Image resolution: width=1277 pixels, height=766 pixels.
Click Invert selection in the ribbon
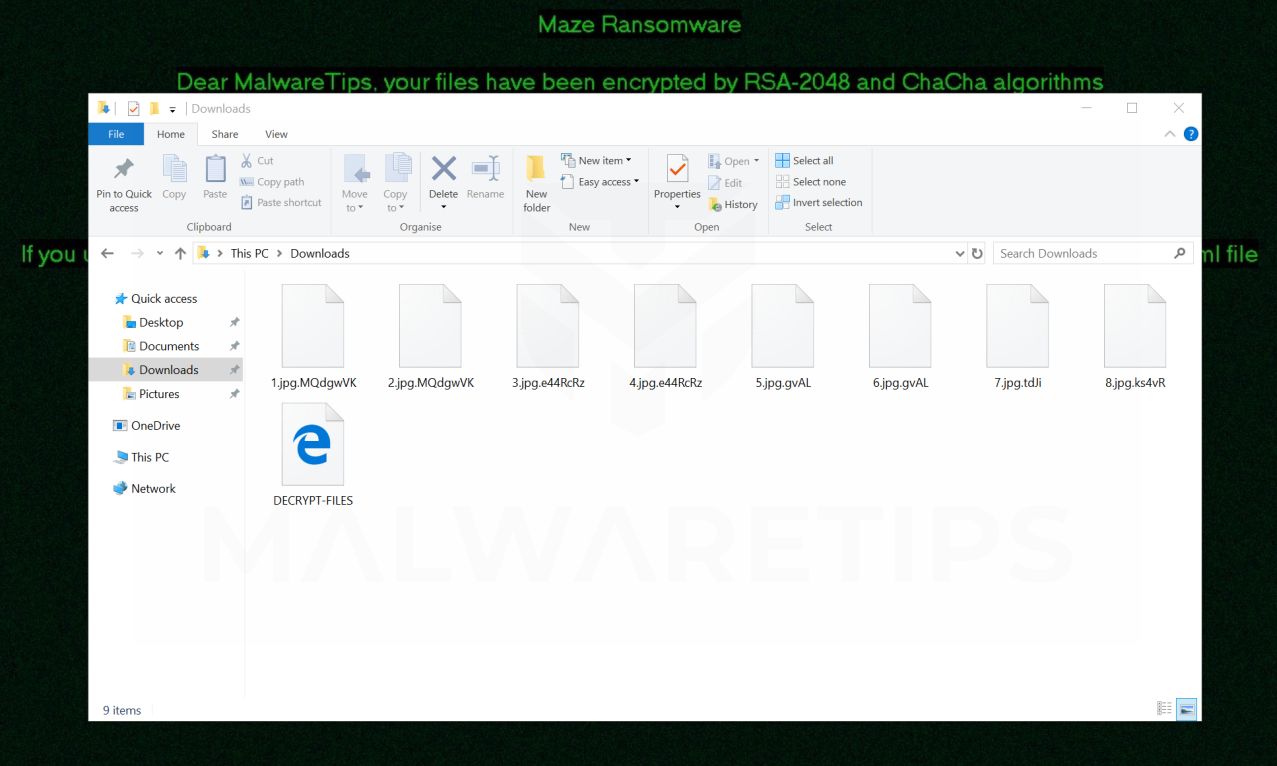818,202
